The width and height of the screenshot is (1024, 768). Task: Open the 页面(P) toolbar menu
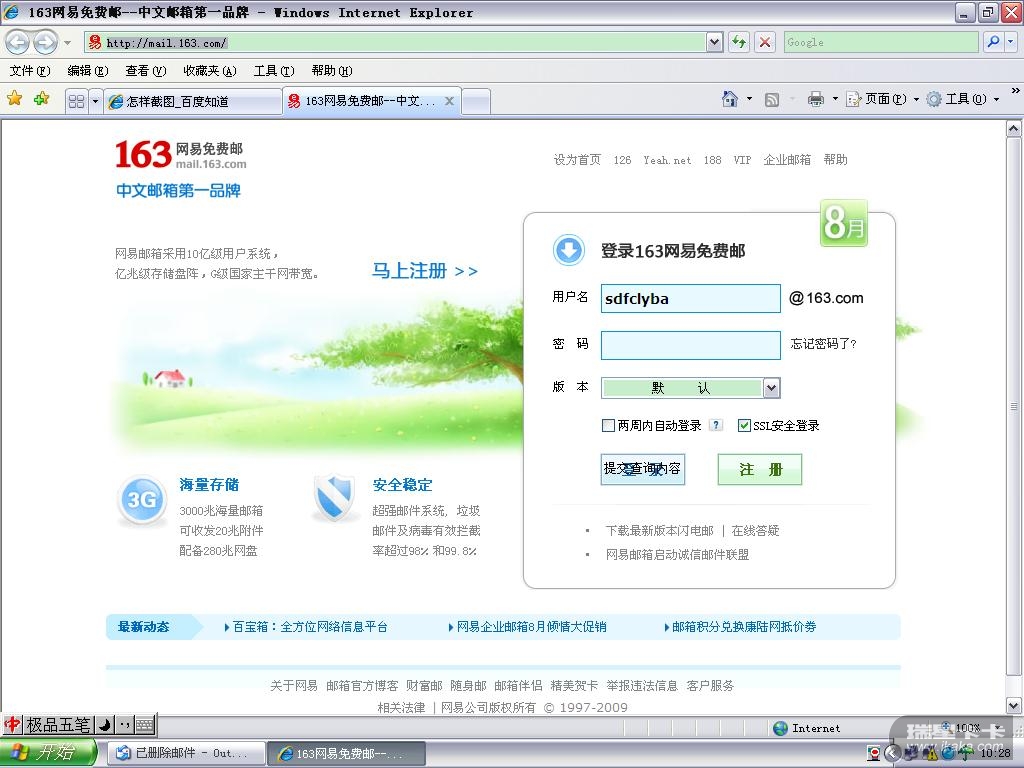click(882, 99)
